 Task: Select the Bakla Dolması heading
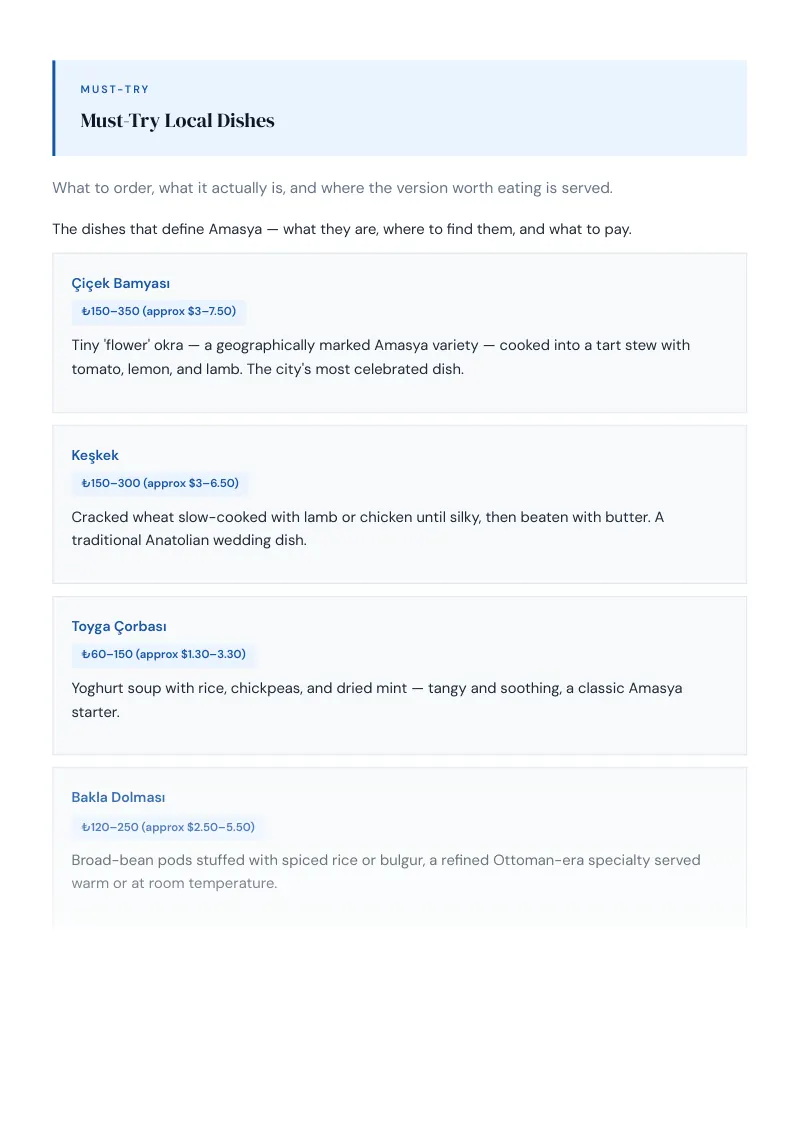click(118, 798)
